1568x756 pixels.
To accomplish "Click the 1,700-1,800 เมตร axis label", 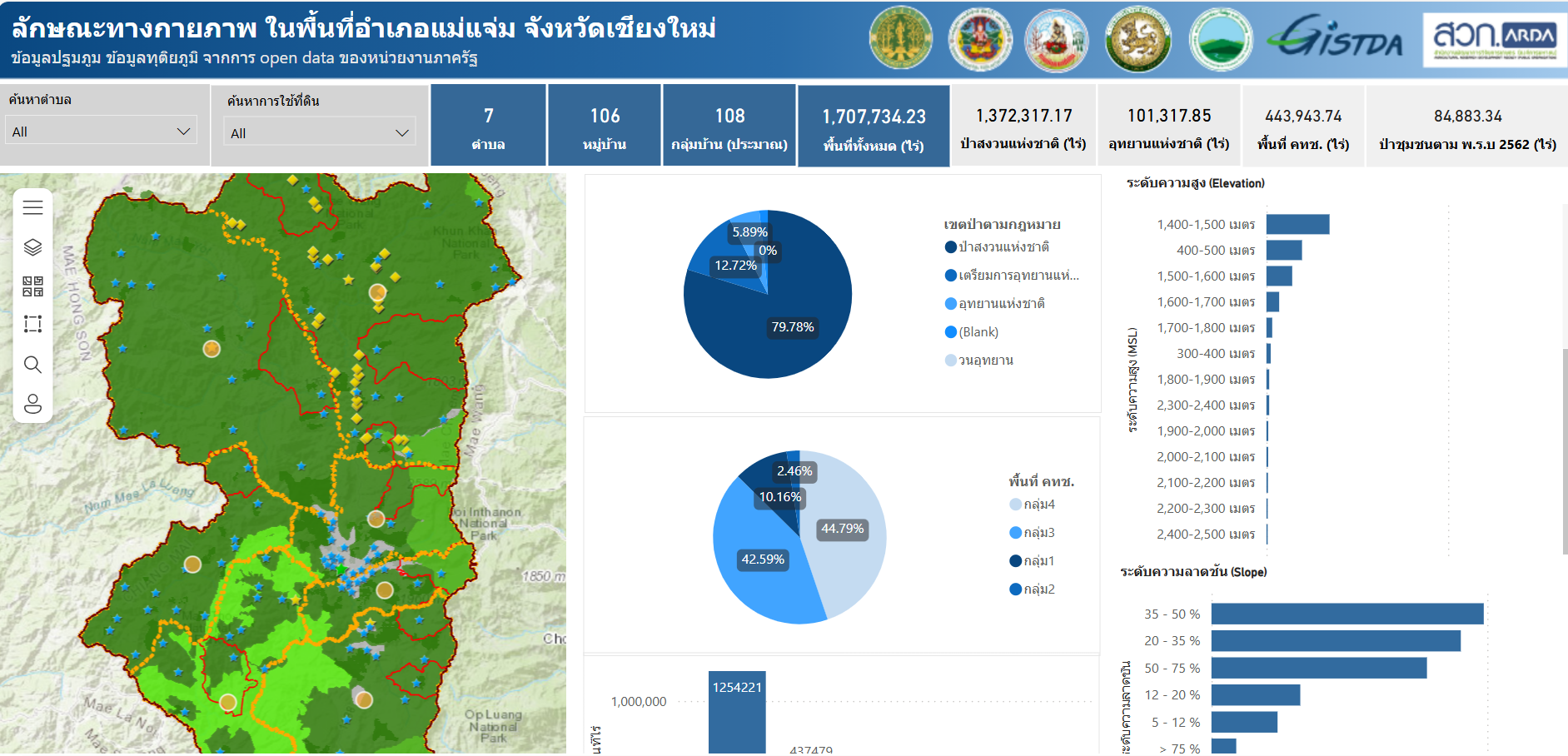I will pyautogui.click(x=1206, y=328).
